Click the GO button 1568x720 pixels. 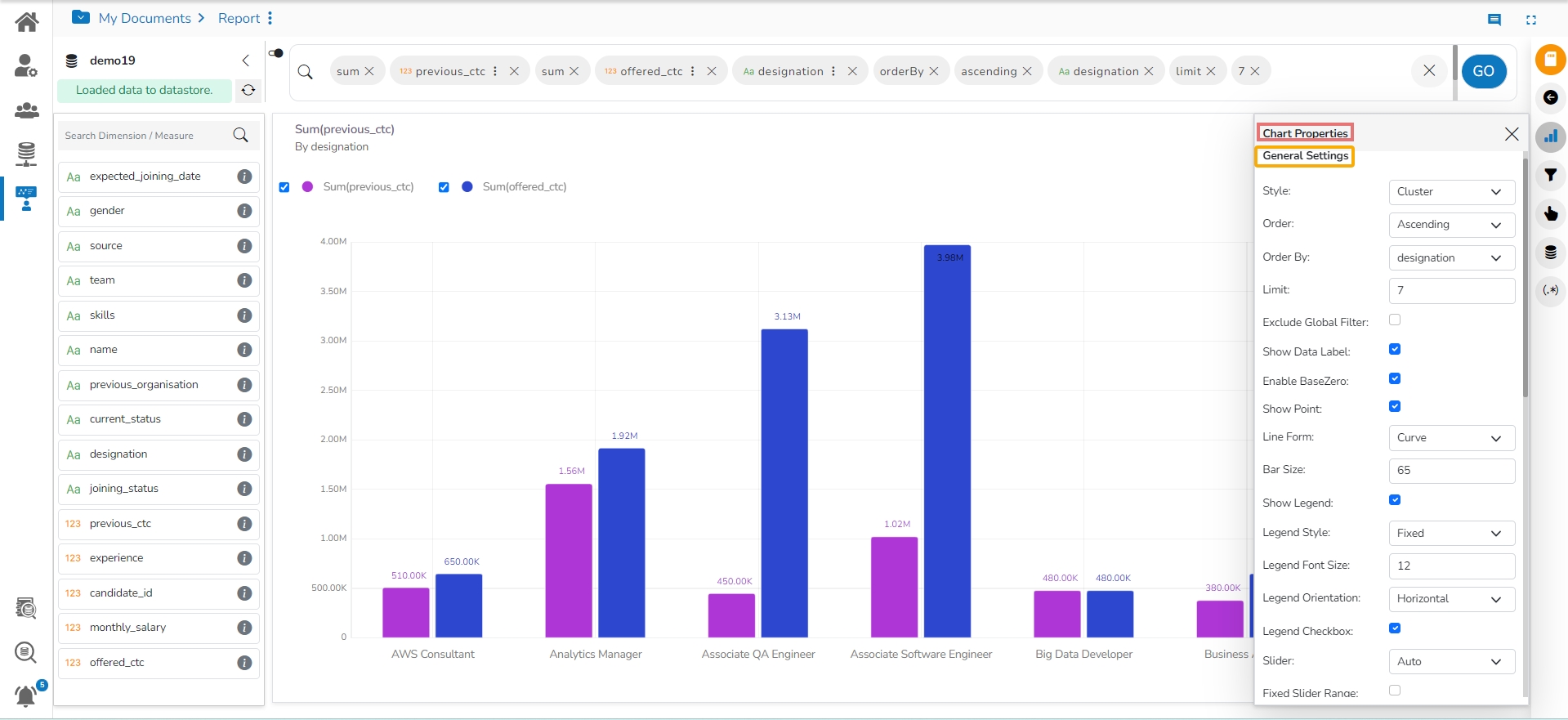1483,71
